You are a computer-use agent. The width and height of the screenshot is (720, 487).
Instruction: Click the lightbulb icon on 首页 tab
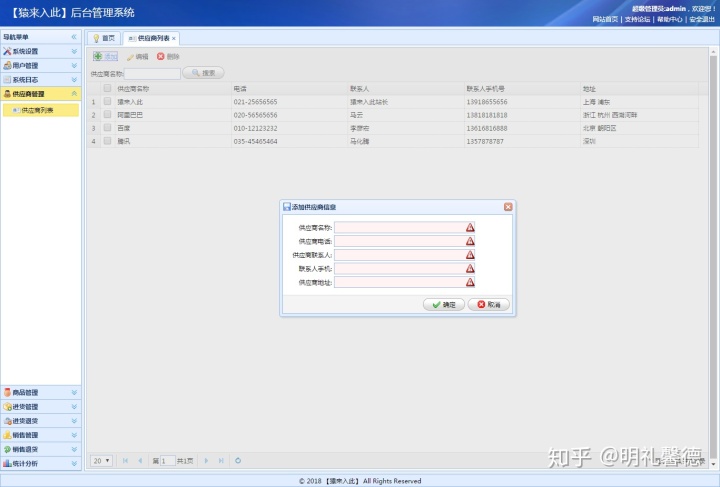(96, 38)
